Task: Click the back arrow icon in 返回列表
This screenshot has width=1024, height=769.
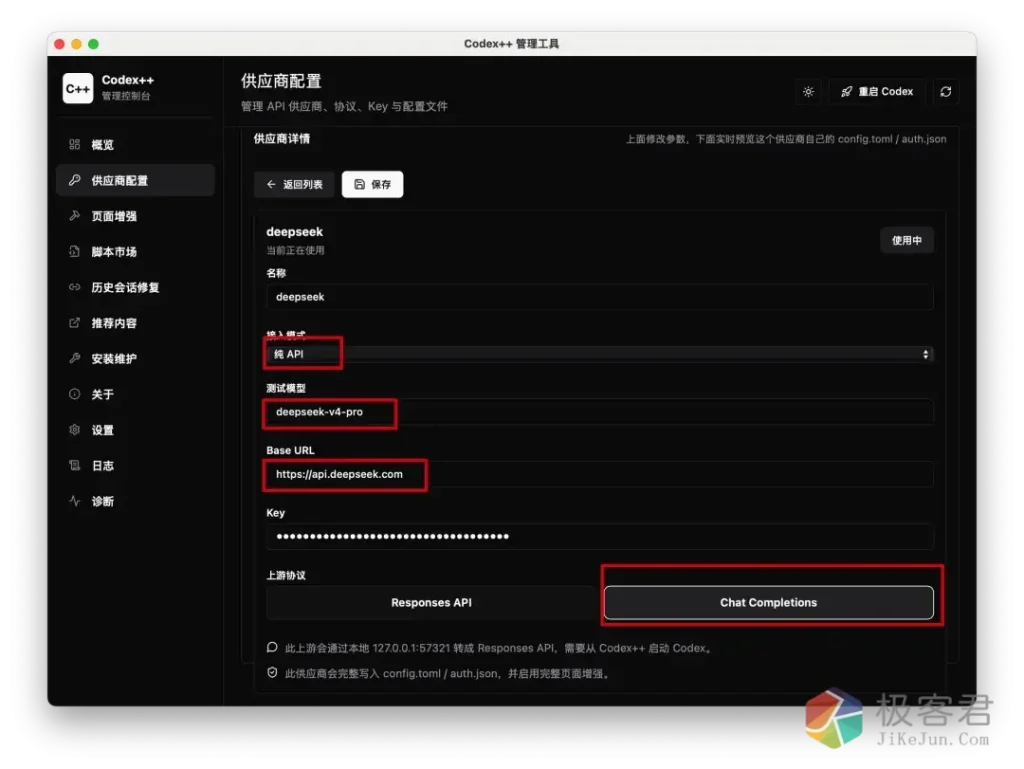Action: pos(271,185)
